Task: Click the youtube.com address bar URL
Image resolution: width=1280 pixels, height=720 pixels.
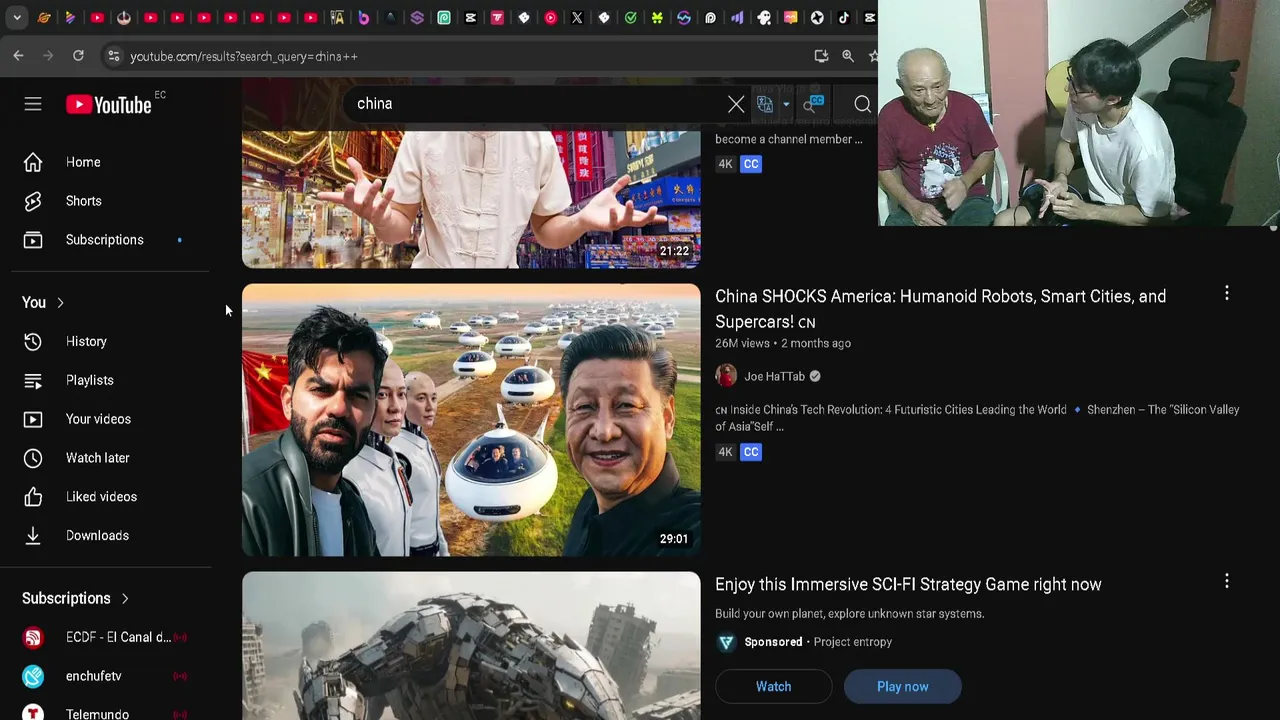Action: tap(244, 56)
